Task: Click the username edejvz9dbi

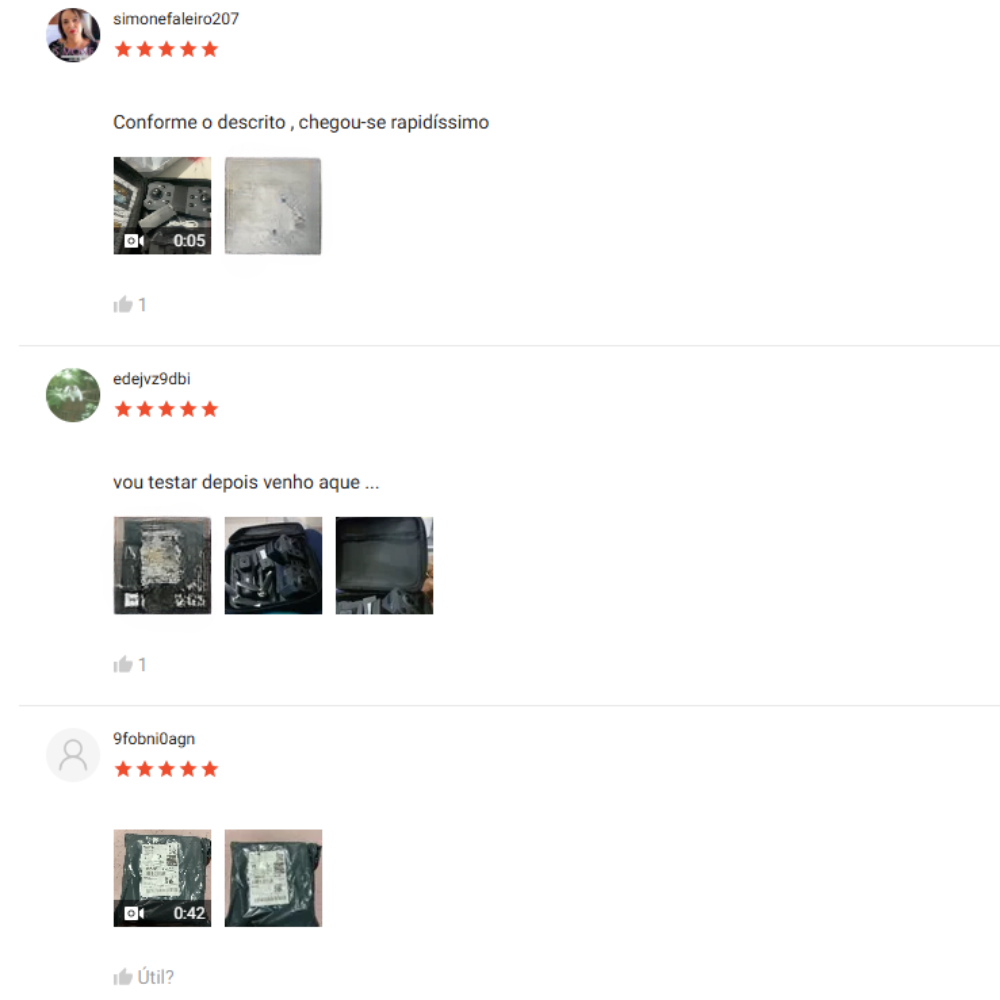Action: coord(152,379)
